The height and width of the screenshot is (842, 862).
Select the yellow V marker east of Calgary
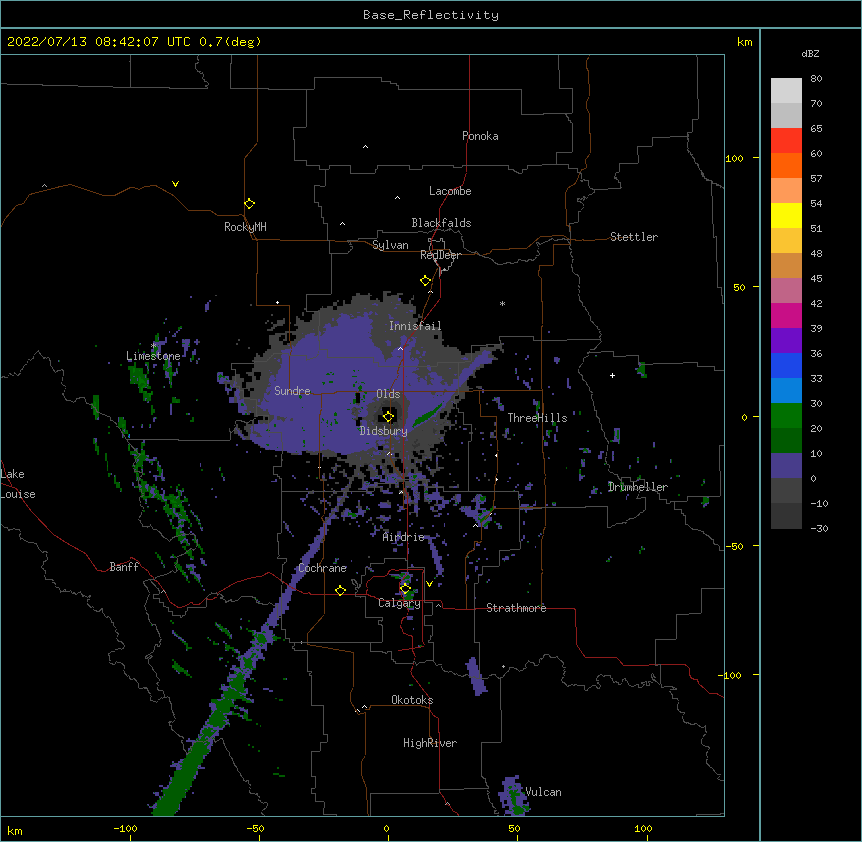(429, 584)
